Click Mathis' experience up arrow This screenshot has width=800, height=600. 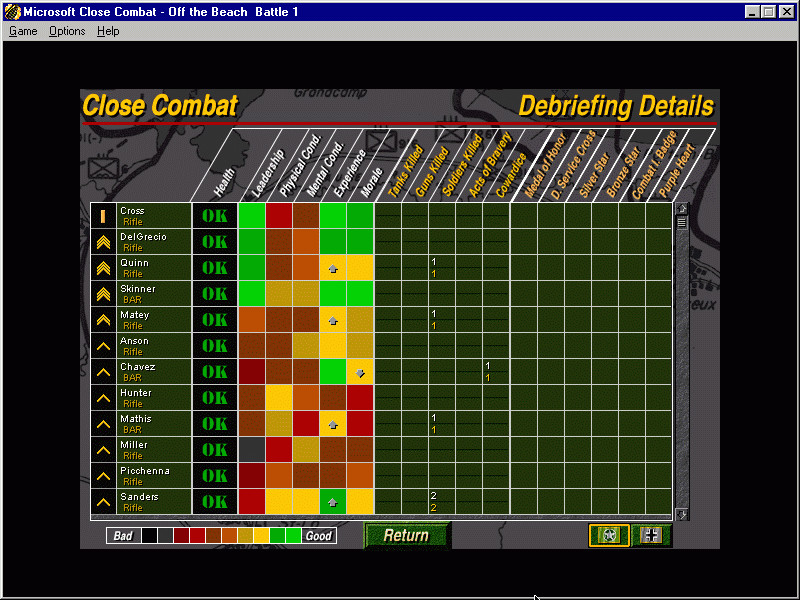pyautogui.click(x=333, y=424)
